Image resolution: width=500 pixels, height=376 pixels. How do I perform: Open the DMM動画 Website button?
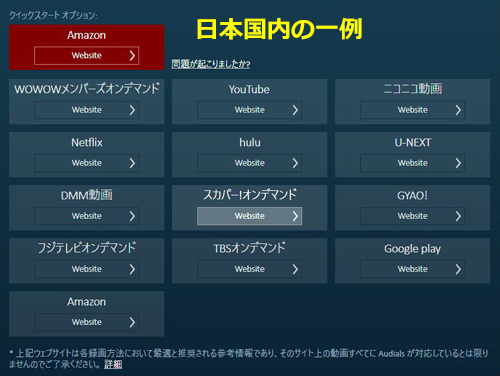pos(86,216)
